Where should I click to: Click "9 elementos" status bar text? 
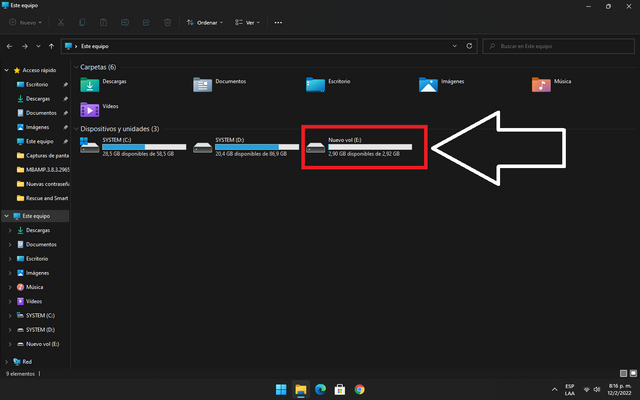point(20,374)
